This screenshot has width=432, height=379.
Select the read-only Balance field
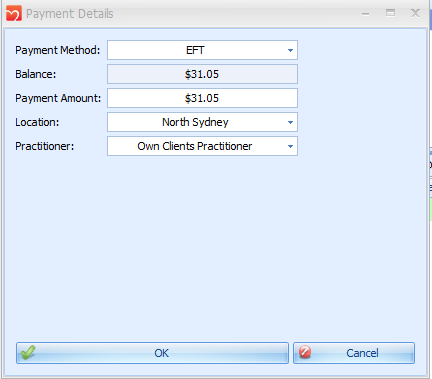[202, 74]
